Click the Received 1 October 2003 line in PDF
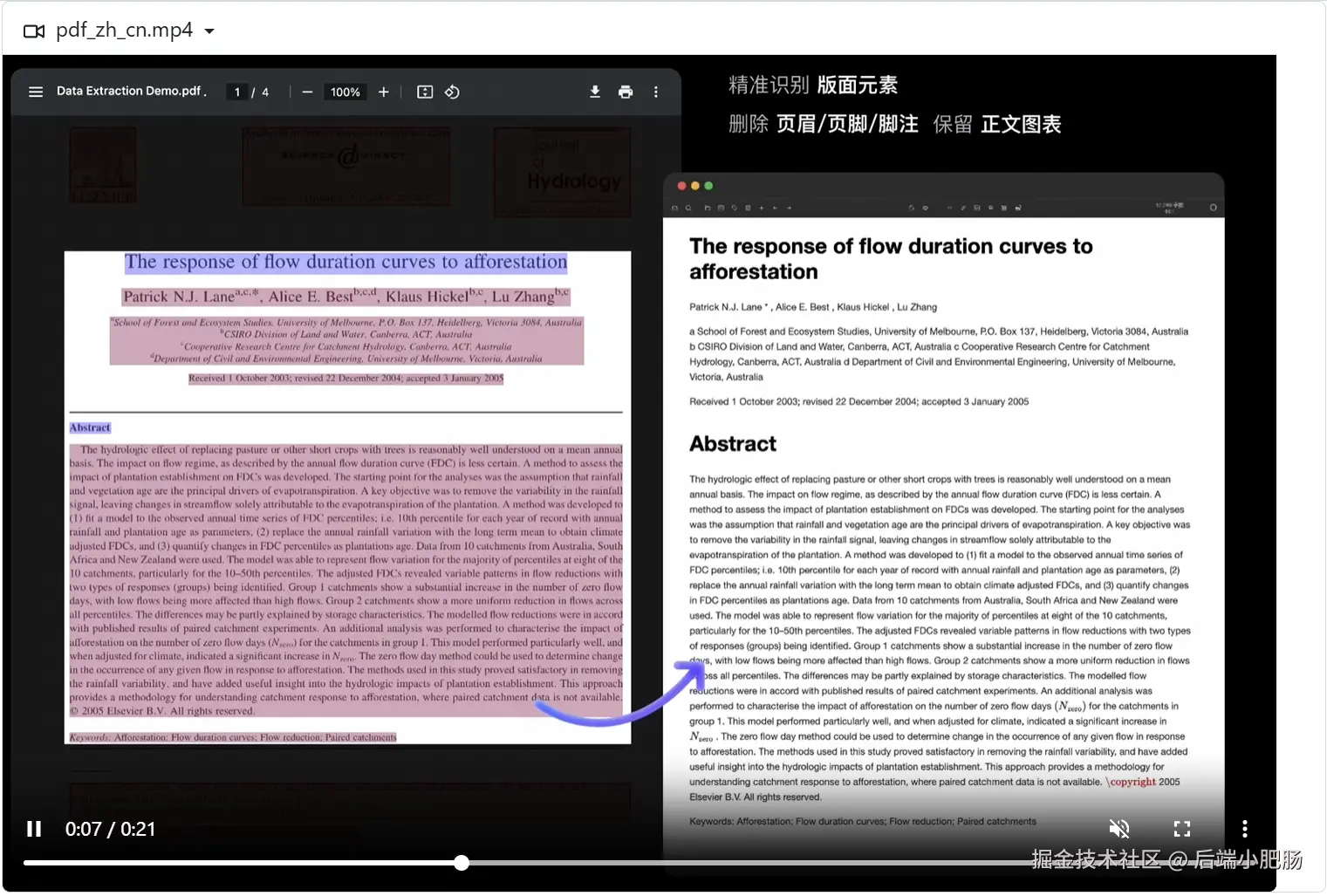 pos(345,379)
